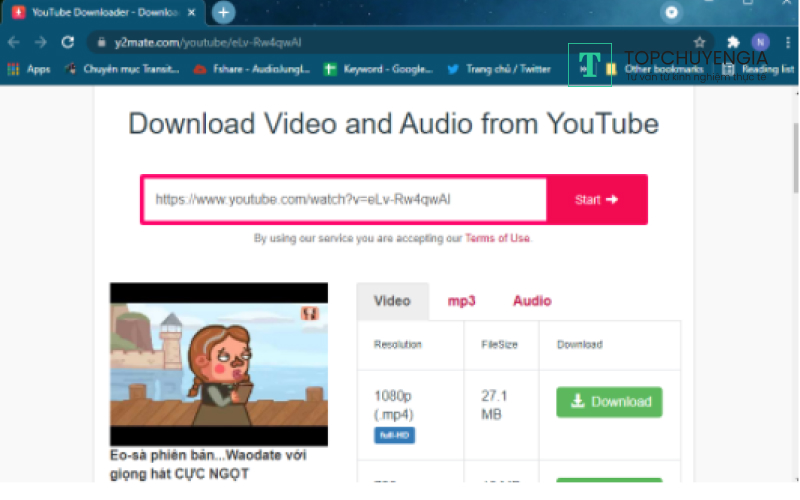Image resolution: width=800 pixels, height=500 pixels.
Task: Open the Fshare - AudioJungle bookmark
Action: pos(251,69)
